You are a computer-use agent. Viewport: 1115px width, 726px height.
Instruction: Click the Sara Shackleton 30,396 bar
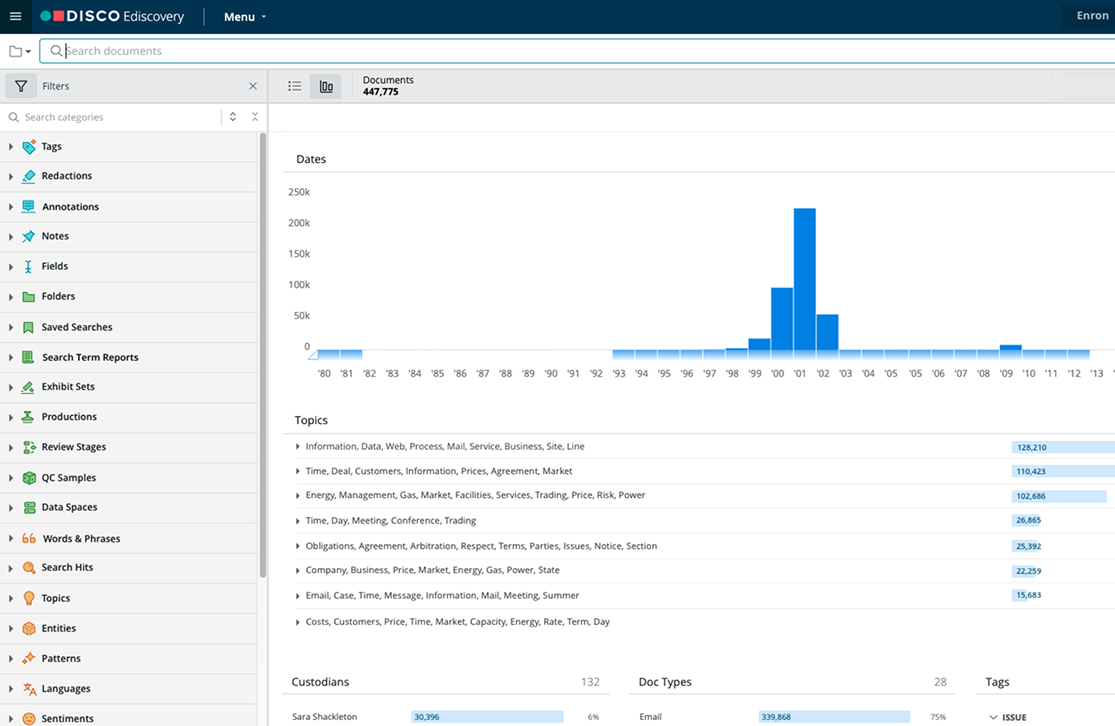(487, 717)
